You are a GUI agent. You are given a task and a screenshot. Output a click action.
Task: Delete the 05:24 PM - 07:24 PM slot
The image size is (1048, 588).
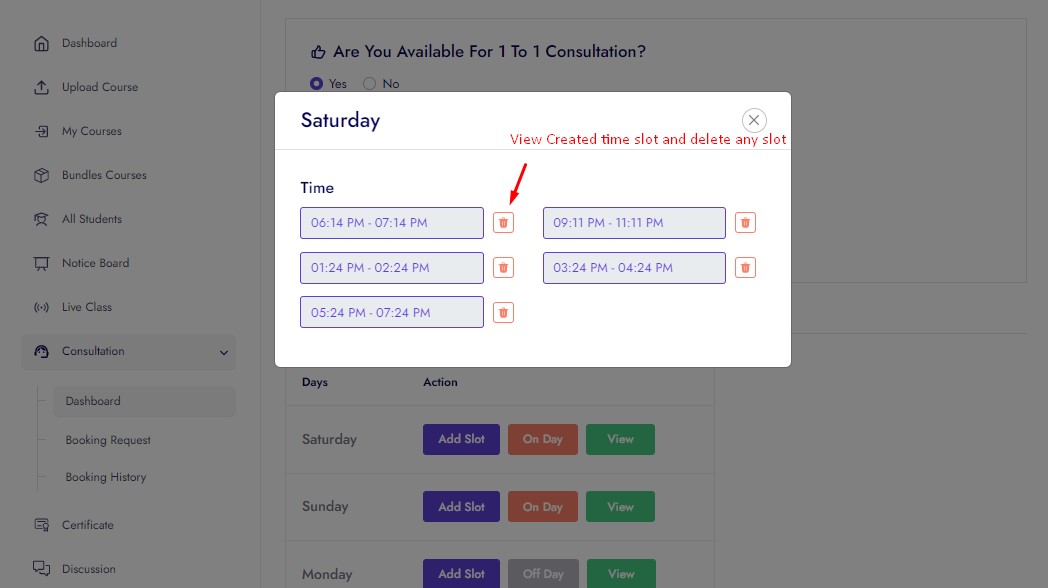coord(504,313)
